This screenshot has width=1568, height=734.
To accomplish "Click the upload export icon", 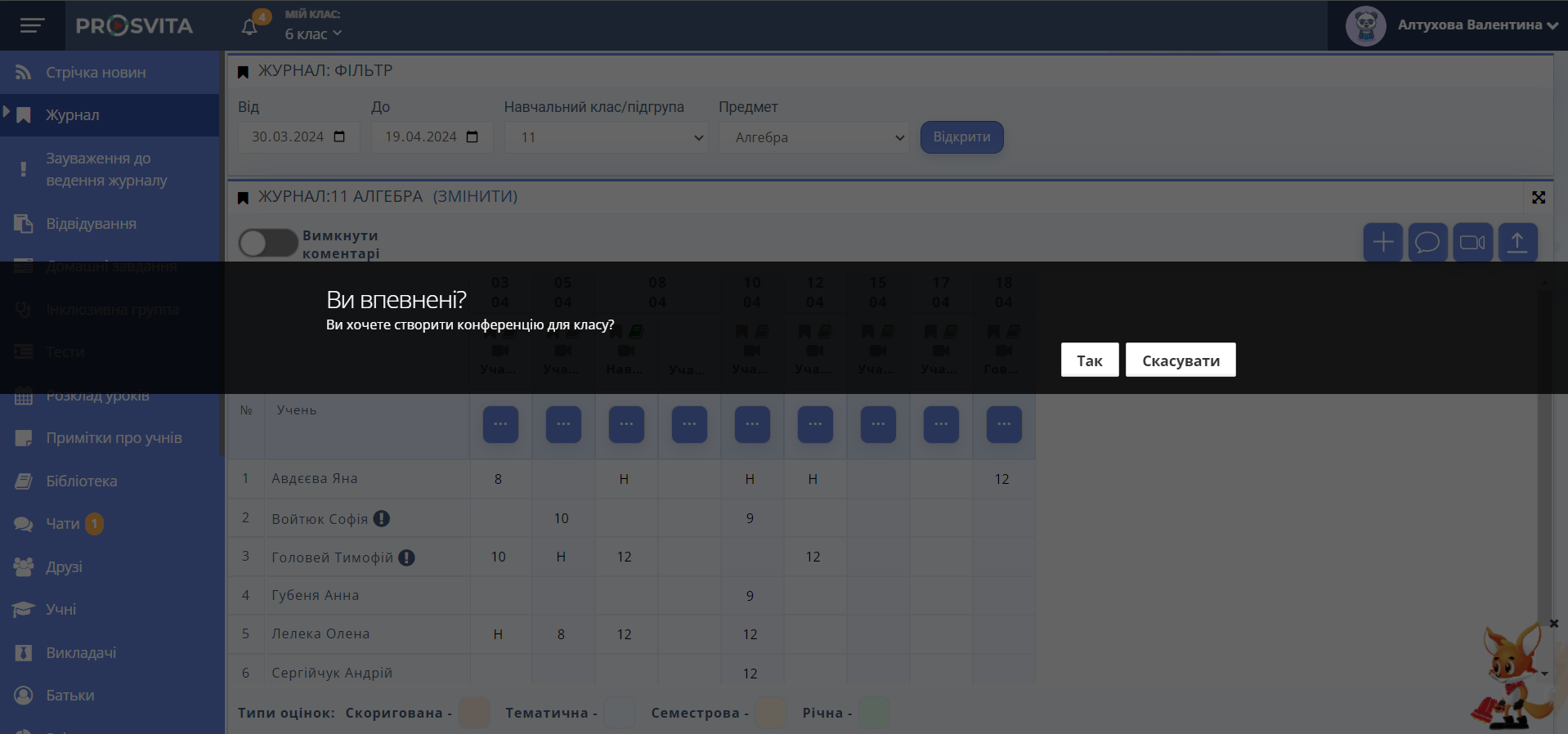I will tap(1517, 243).
